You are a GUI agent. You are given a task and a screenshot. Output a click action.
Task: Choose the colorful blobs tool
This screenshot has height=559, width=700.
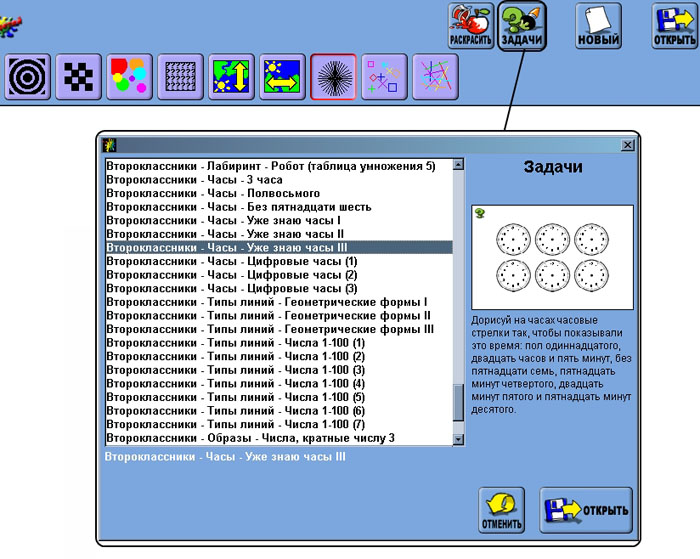[x=131, y=77]
